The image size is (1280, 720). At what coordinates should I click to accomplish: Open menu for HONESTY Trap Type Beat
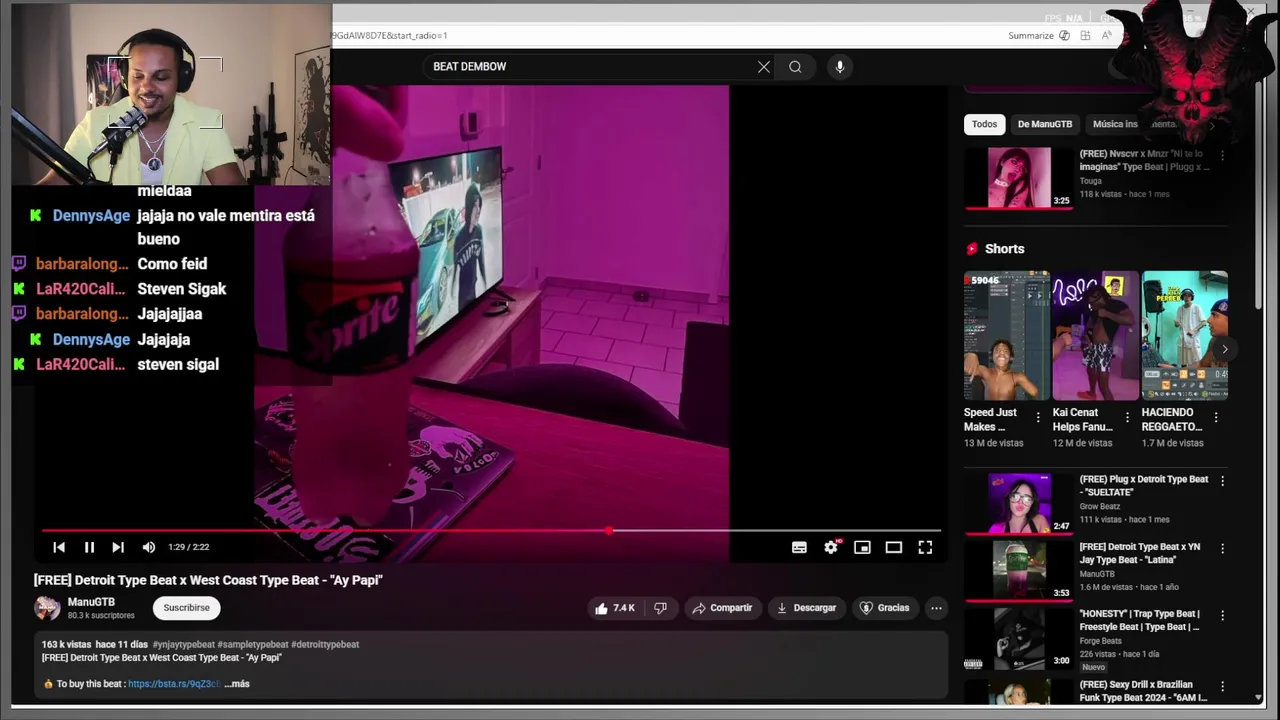[x=1222, y=616]
